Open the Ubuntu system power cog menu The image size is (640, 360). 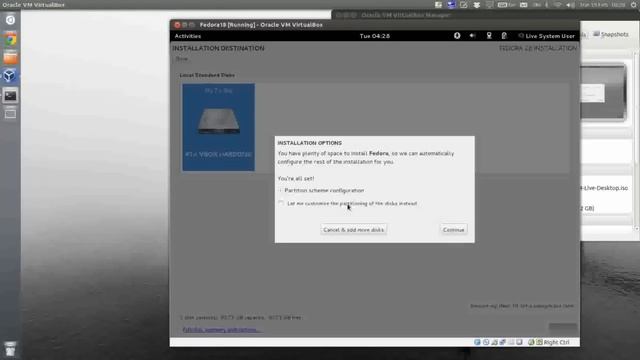(x=634, y=5)
